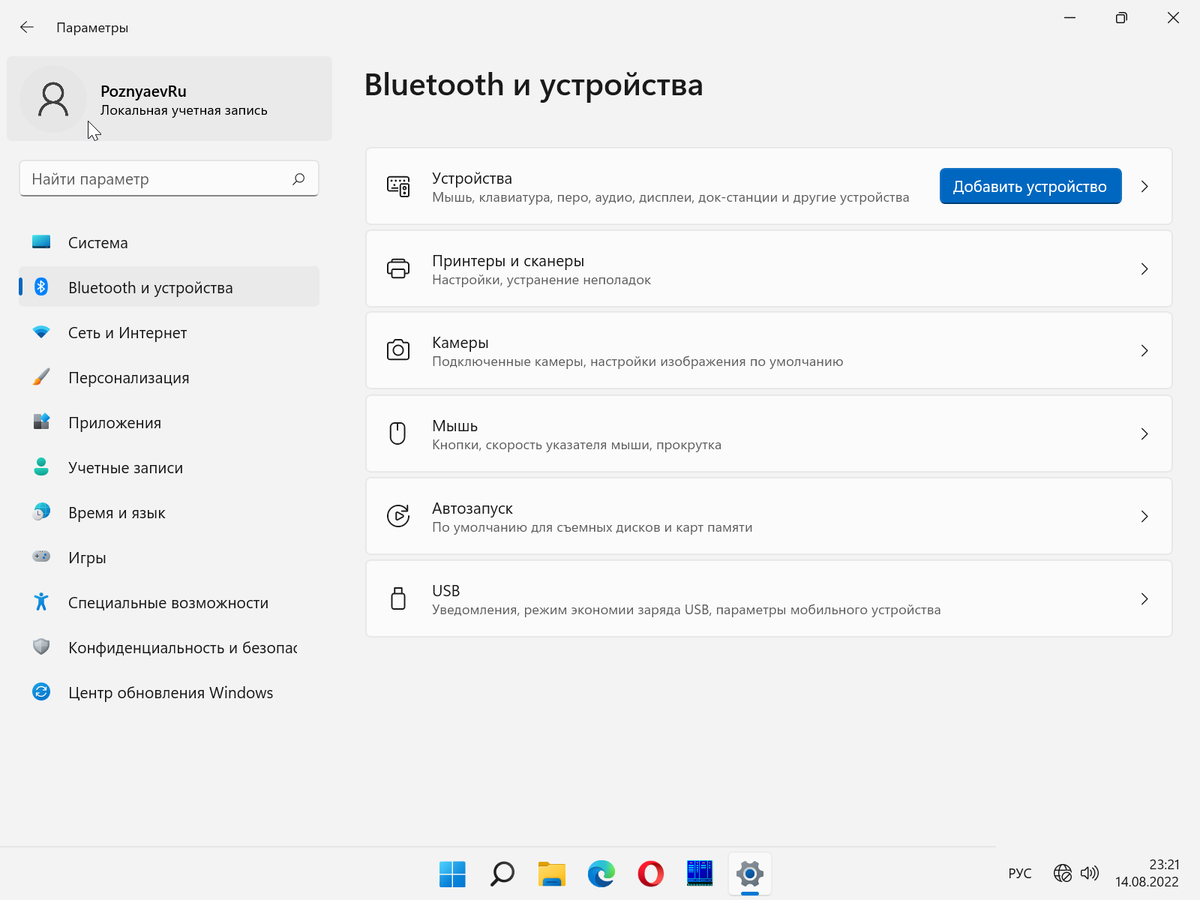Launch Microsoft Edge from taskbar
This screenshot has height=900, width=1200.
[x=601, y=874]
